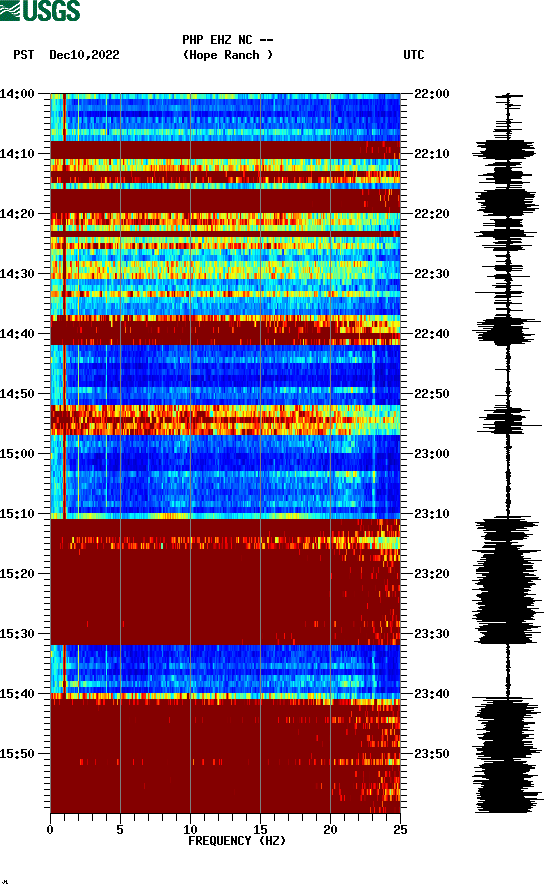Image resolution: width=552 pixels, height=893 pixels.
Task: Click the 22:10 UTC time label
Action: coord(432,154)
